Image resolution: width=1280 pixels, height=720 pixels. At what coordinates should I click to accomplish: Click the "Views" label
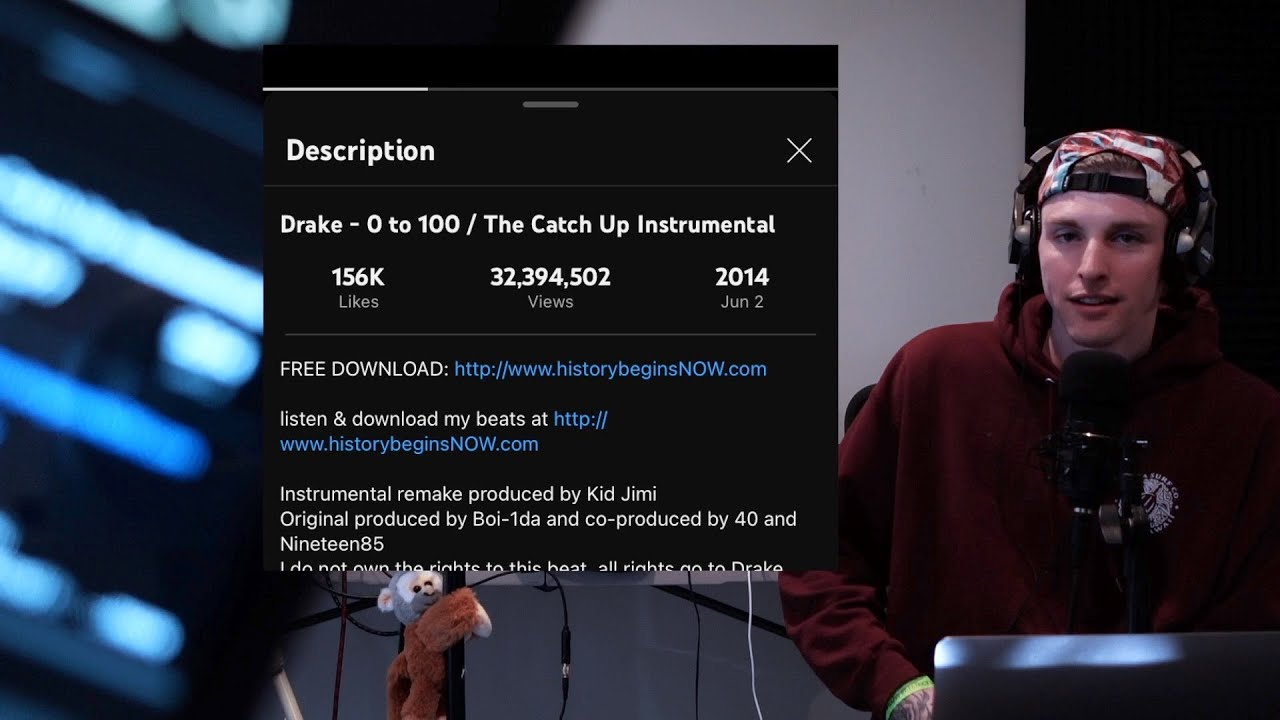click(x=550, y=302)
